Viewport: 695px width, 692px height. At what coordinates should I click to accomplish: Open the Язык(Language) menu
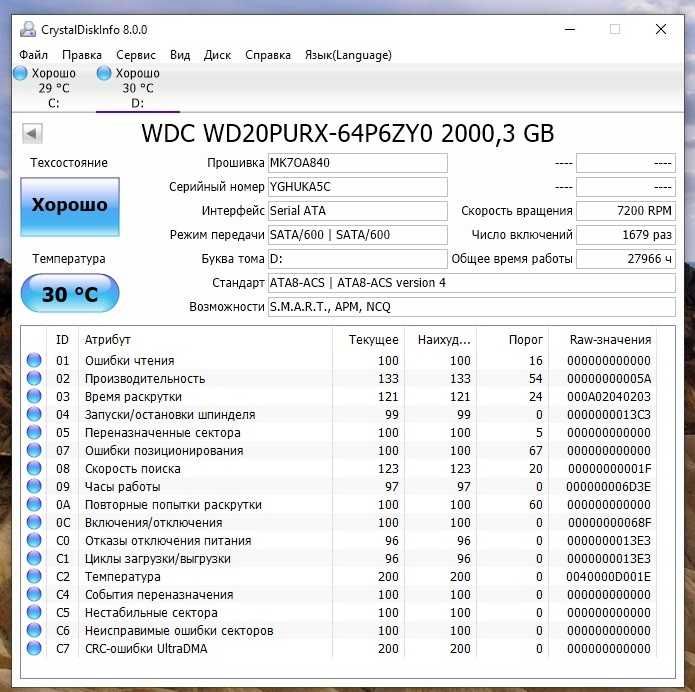[348, 55]
